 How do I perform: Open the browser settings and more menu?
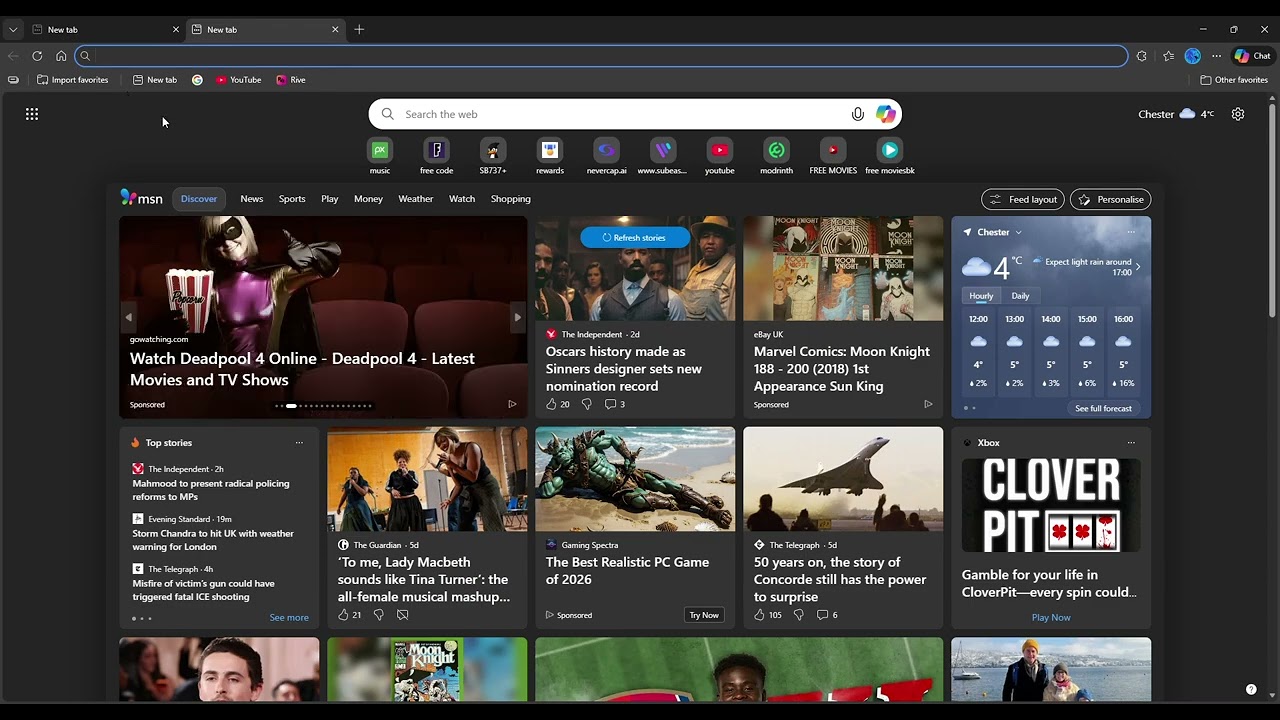click(1216, 56)
